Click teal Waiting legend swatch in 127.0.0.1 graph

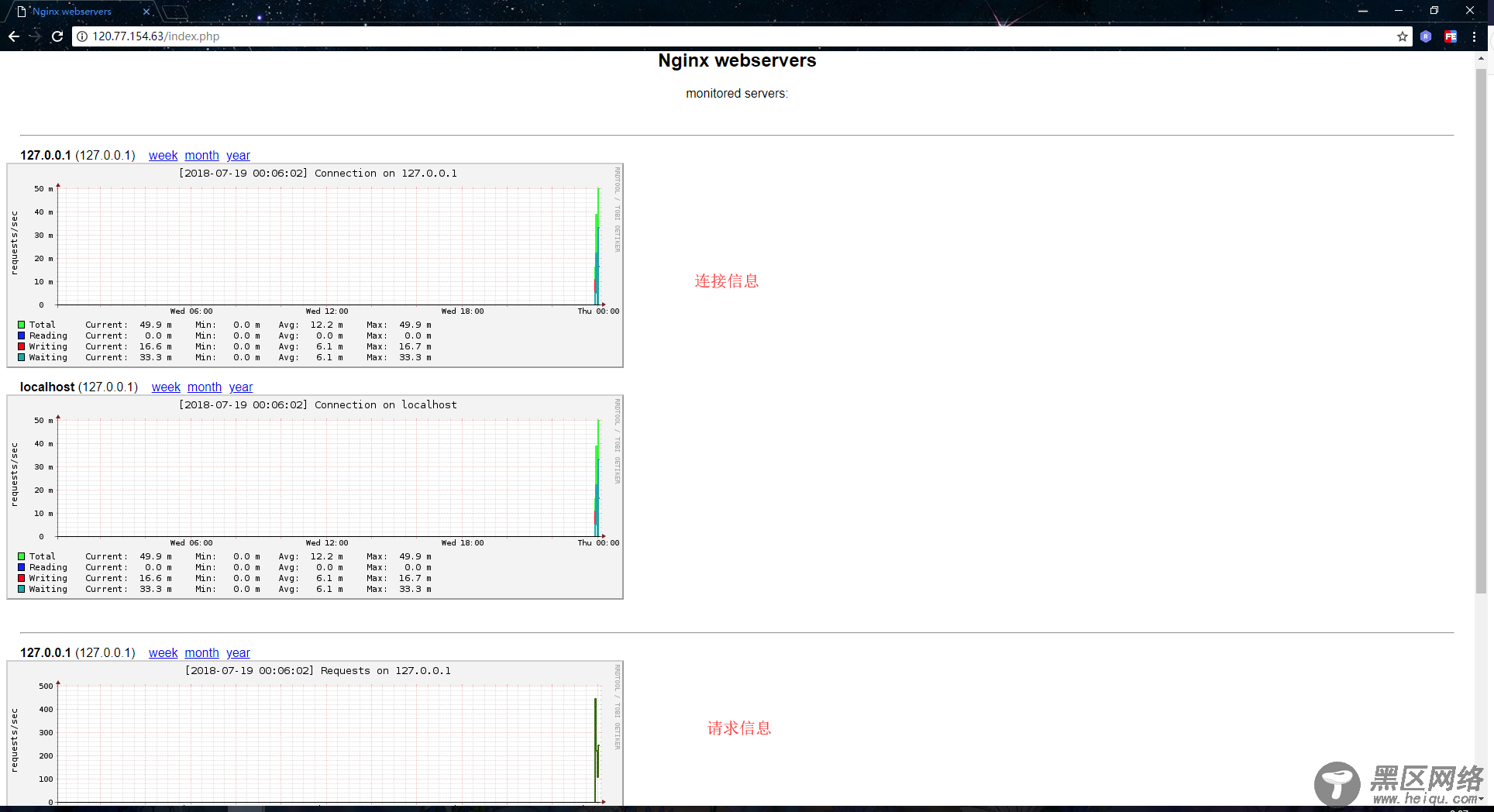click(x=22, y=357)
